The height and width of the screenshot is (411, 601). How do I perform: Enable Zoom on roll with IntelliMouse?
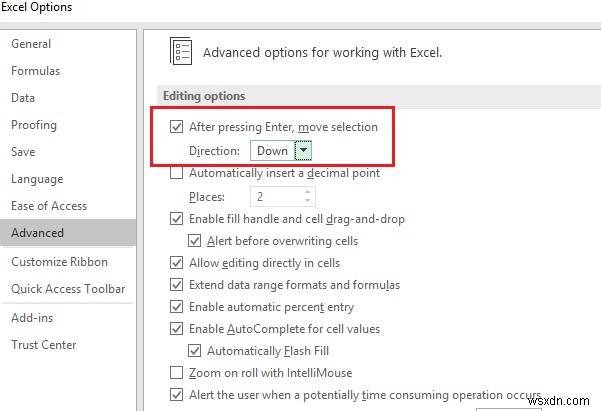coord(177,373)
